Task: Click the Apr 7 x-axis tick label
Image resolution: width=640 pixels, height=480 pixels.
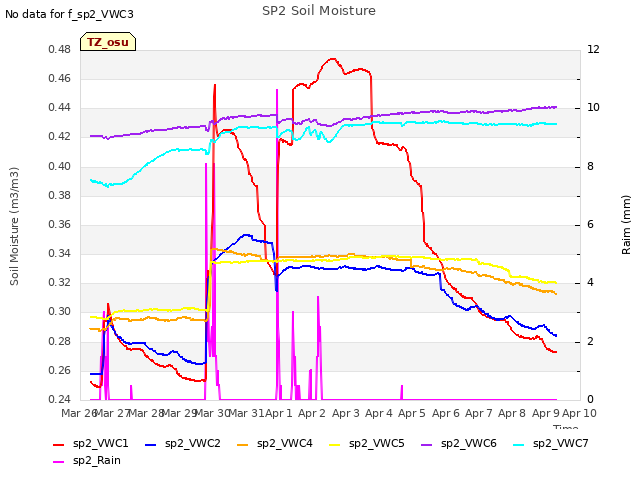Action: (x=479, y=413)
